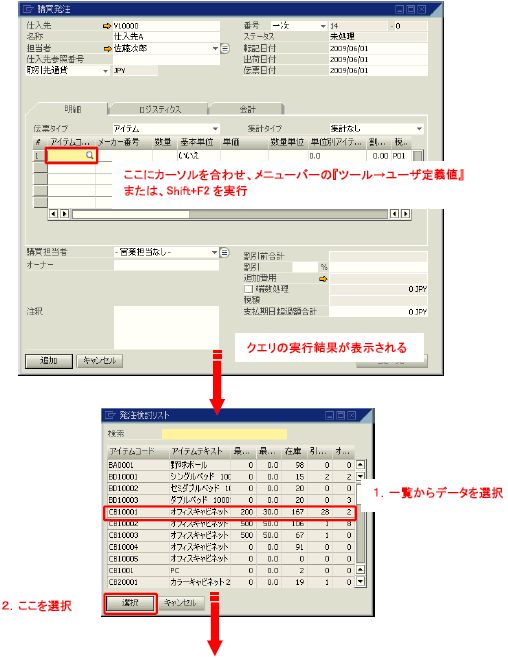Toggle the 端数処理 checkbox

point(248,289)
